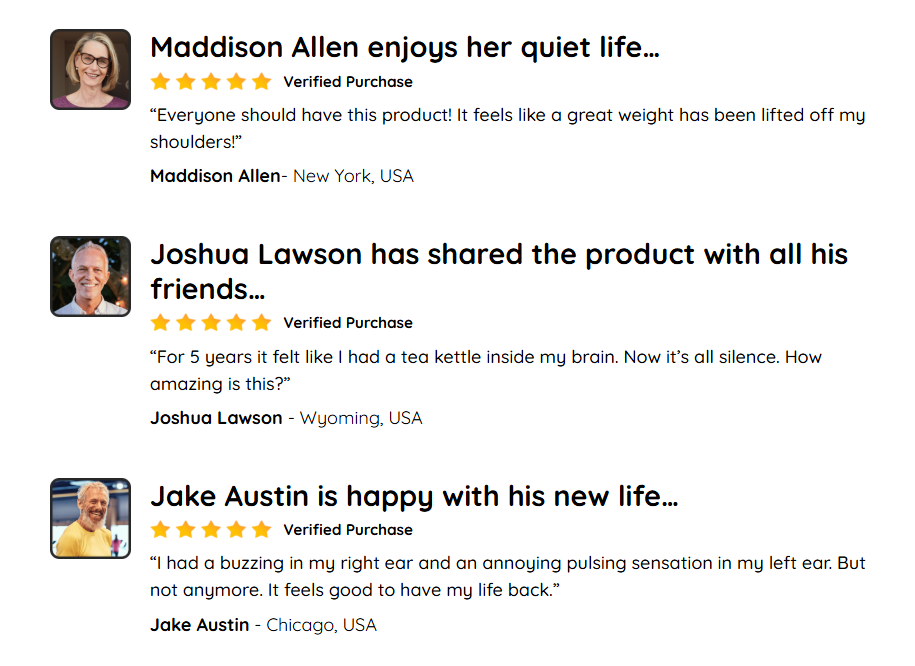This screenshot has width=915, height=666.
Task: Click the "Joshua Lawson has shared the product" headline
Action: tap(498, 271)
